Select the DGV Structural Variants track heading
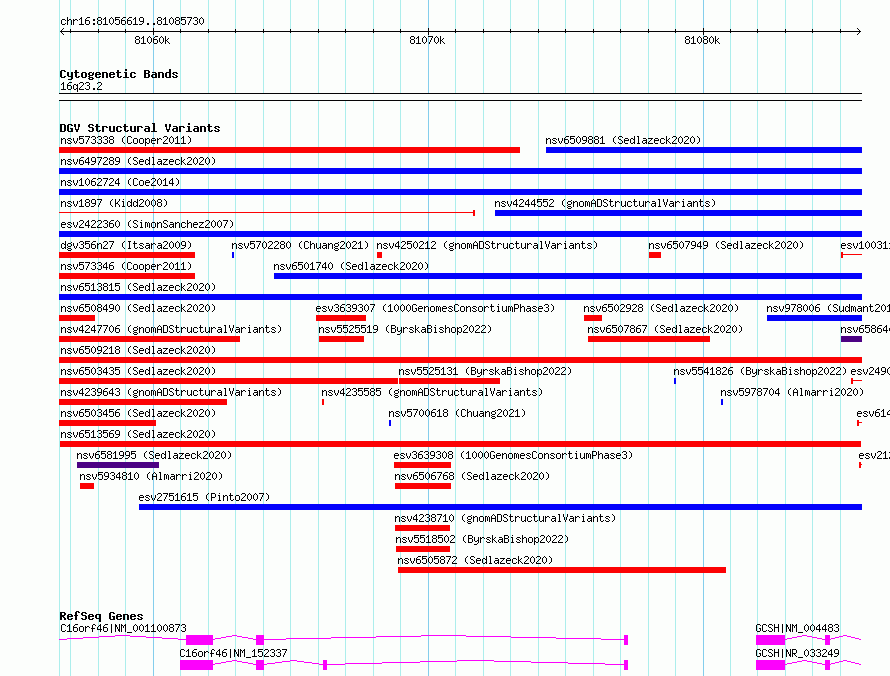 pos(140,128)
